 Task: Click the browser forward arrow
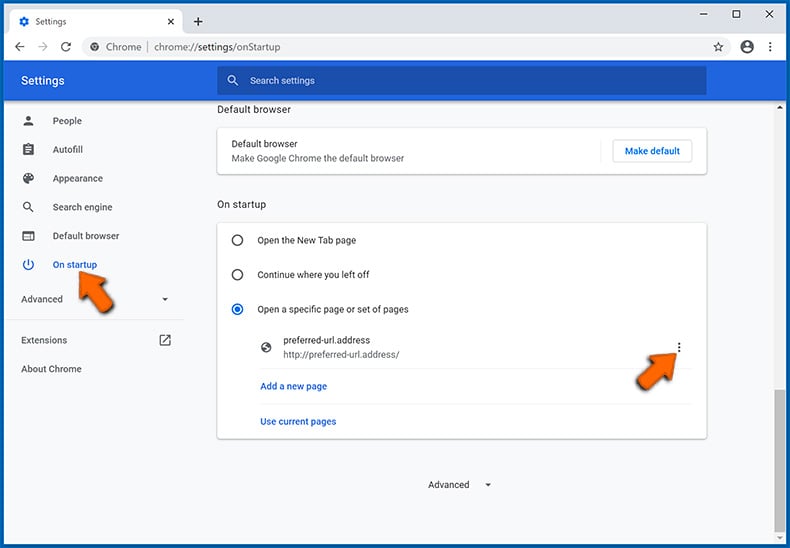pyautogui.click(x=43, y=47)
